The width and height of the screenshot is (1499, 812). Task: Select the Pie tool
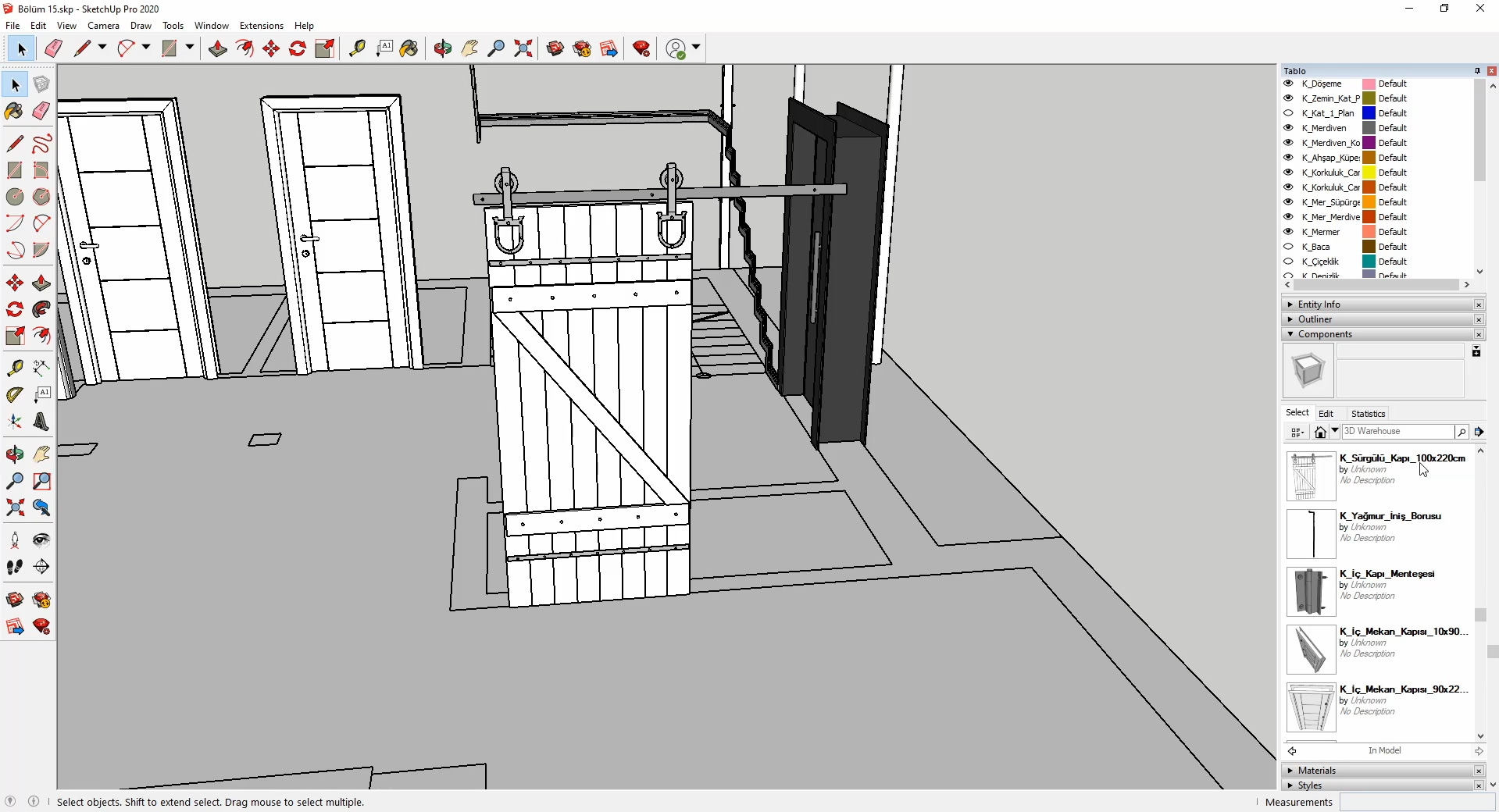(x=41, y=250)
